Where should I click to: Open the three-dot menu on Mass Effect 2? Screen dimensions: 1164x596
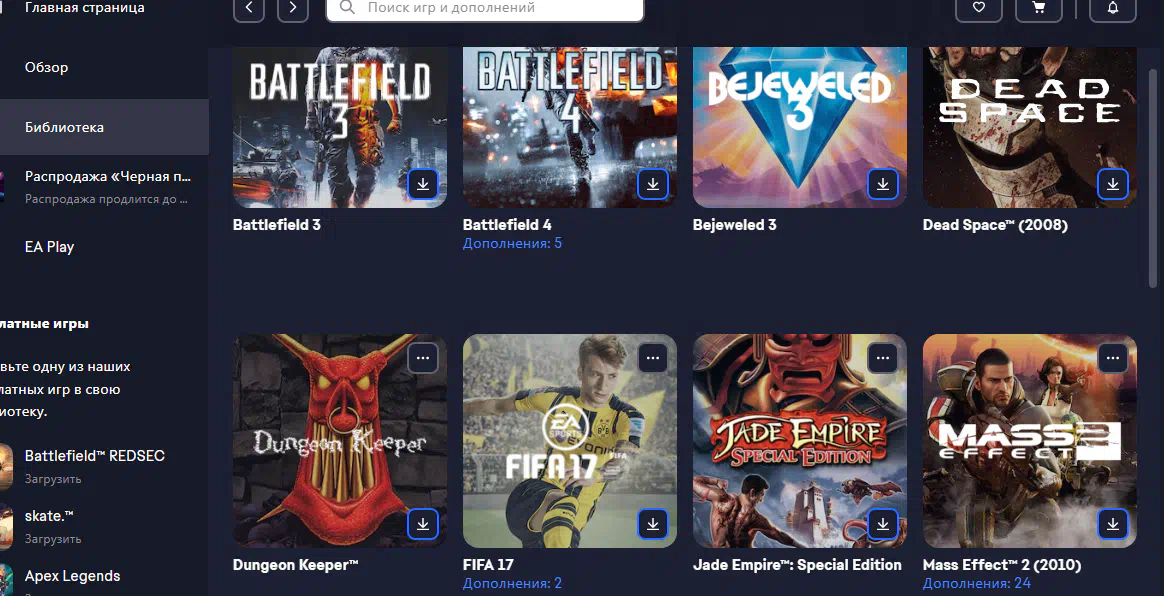pos(1113,358)
